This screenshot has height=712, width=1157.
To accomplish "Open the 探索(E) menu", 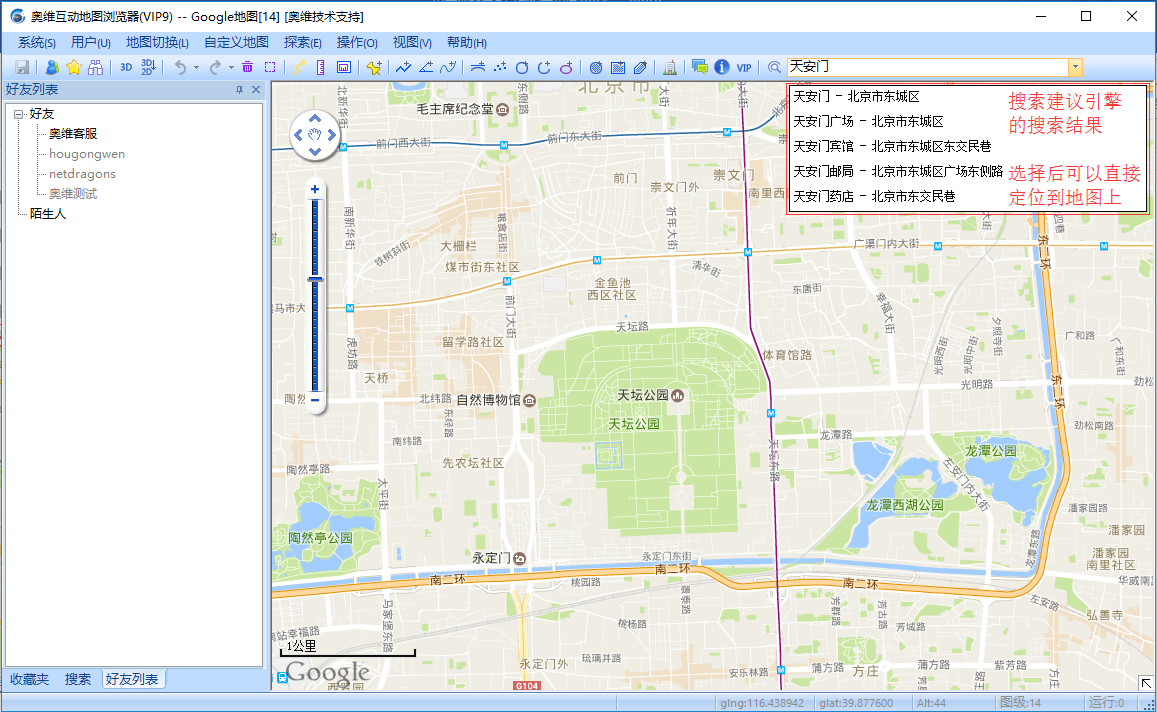I will point(303,43).
